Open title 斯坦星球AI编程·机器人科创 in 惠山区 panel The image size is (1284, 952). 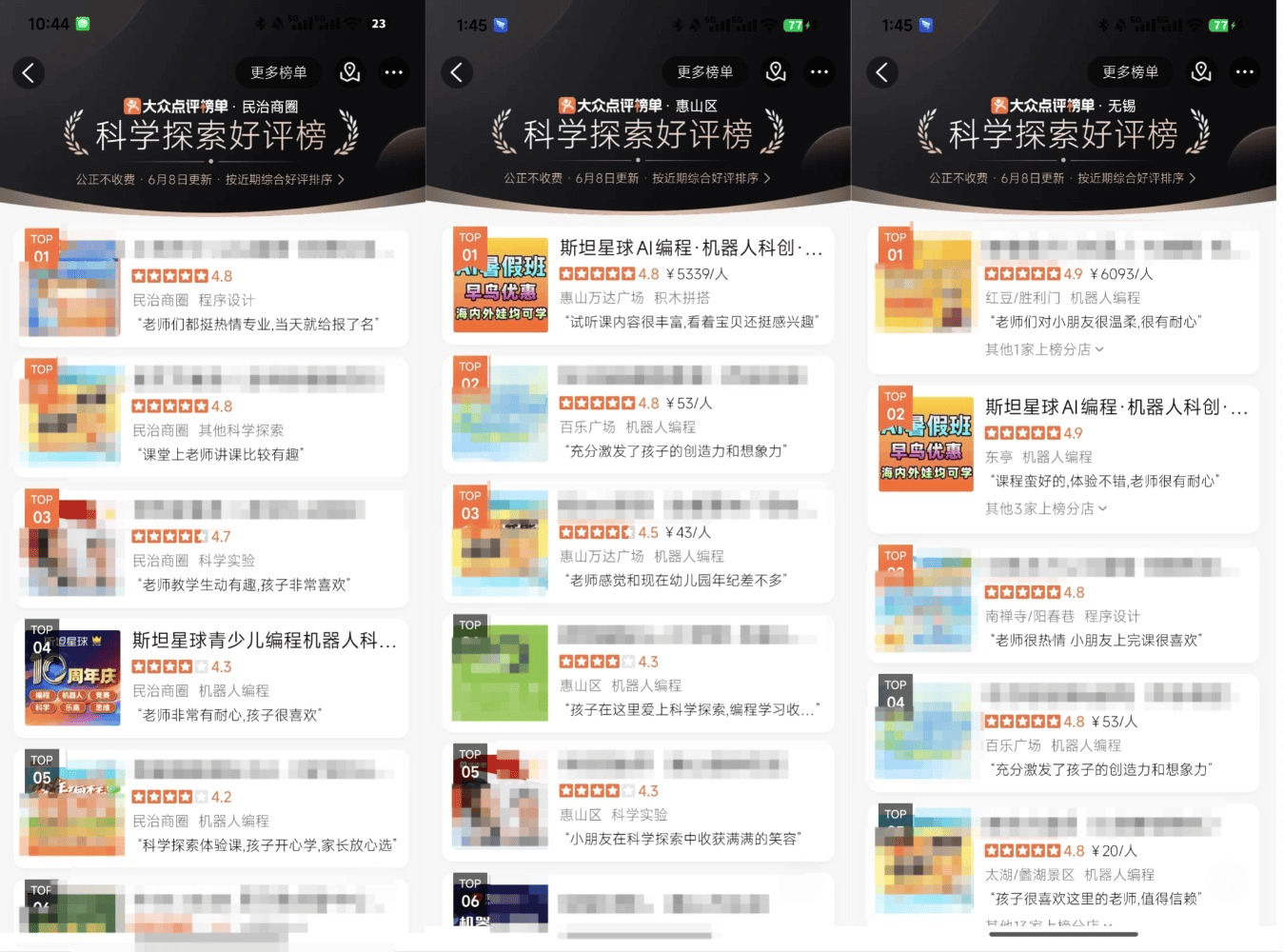[x=691, y=248]
